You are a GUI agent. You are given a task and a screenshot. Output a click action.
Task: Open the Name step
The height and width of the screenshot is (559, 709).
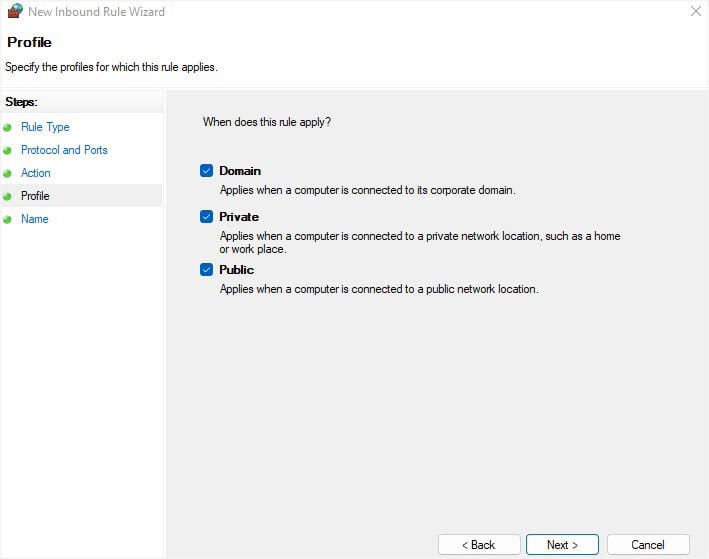(x=34, y=219)
